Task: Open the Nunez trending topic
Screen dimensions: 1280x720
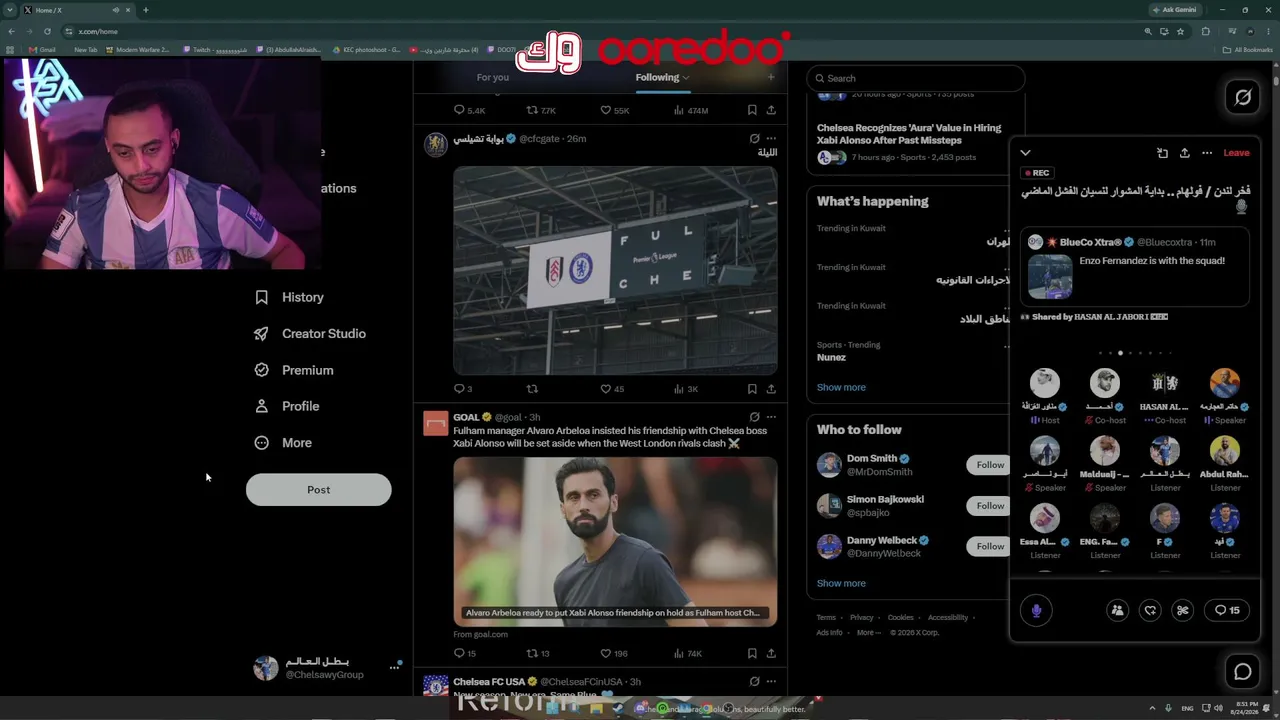Action: coord(831,357)
